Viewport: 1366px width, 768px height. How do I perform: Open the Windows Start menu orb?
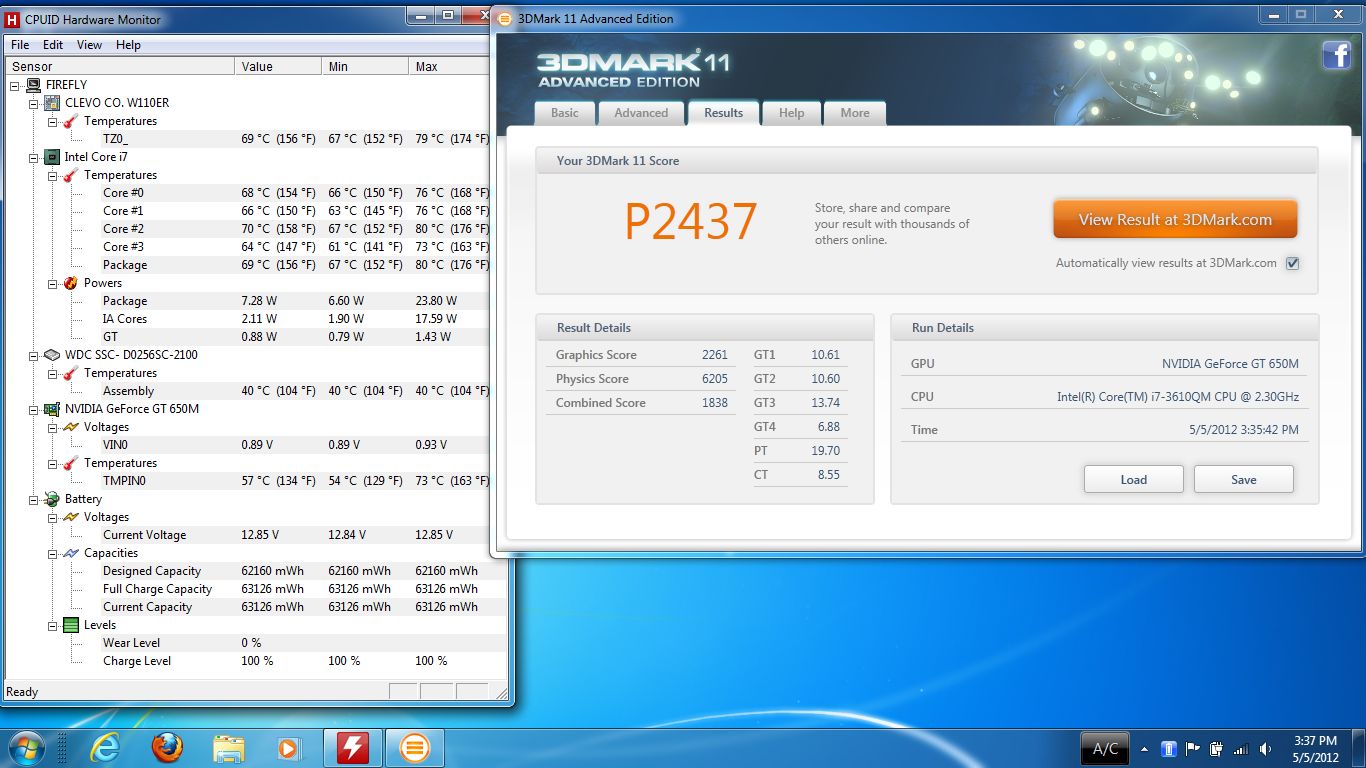(25, 748)
